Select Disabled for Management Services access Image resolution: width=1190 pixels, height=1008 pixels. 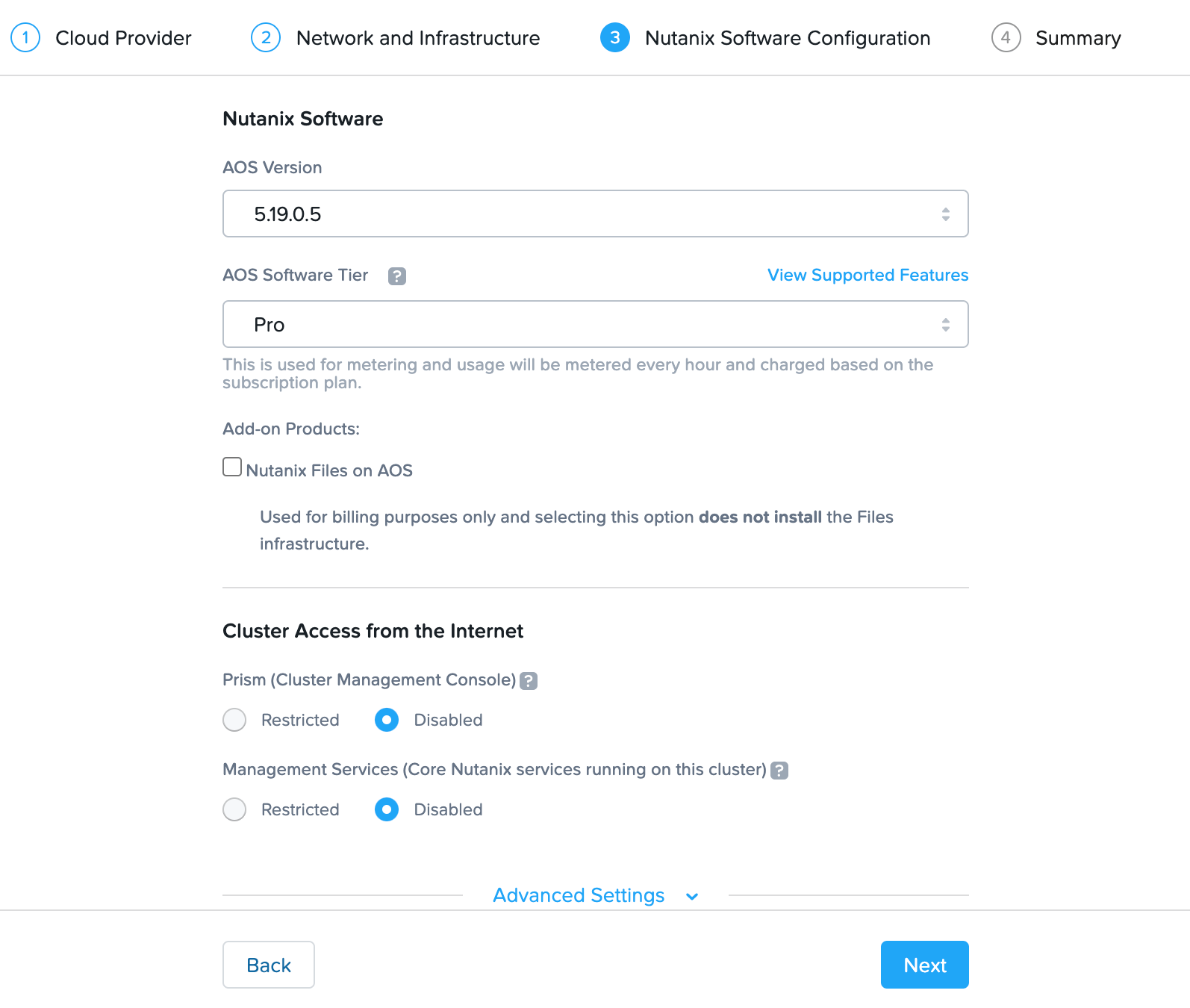pos(387,809)
